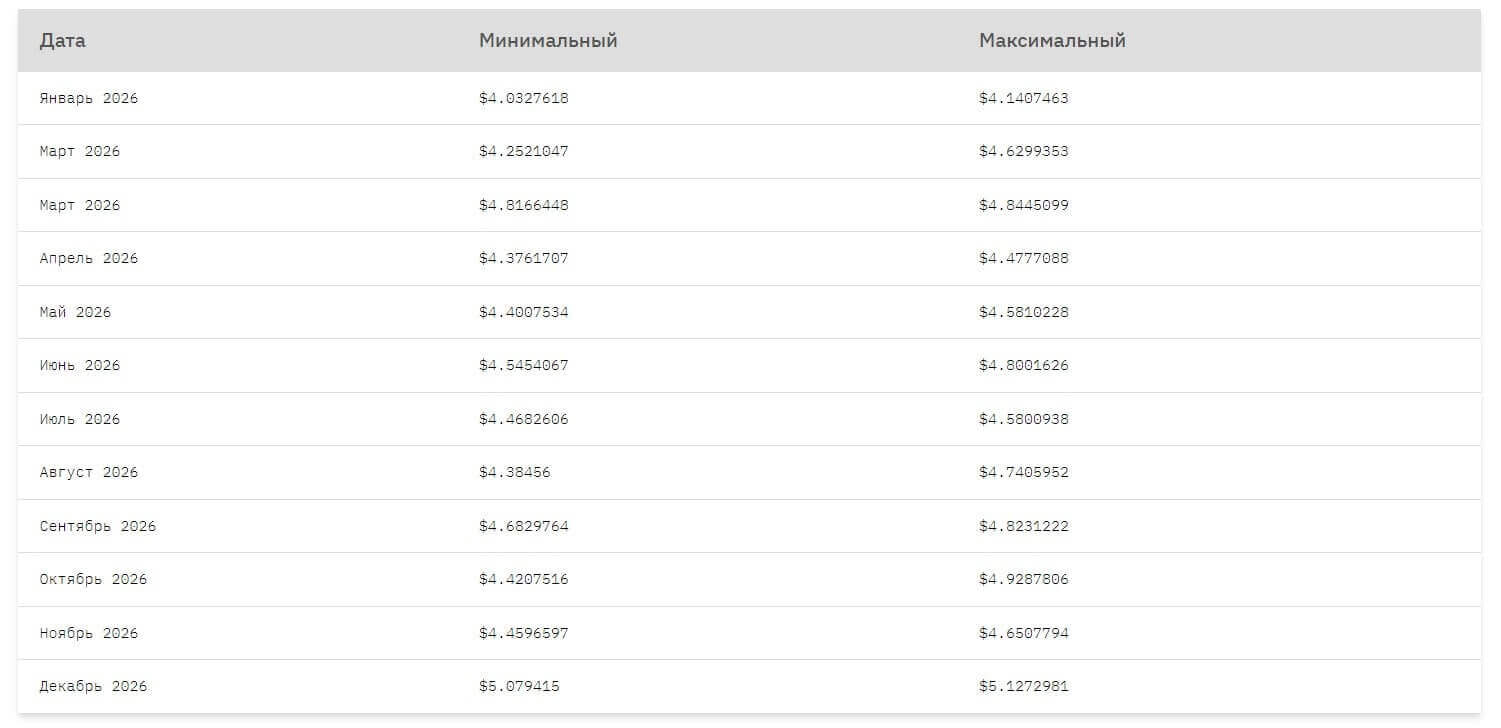1501x728 pixels.
Task: Click the Август 2026 minimum $4.38456
Action: click(x=514, y=472)
